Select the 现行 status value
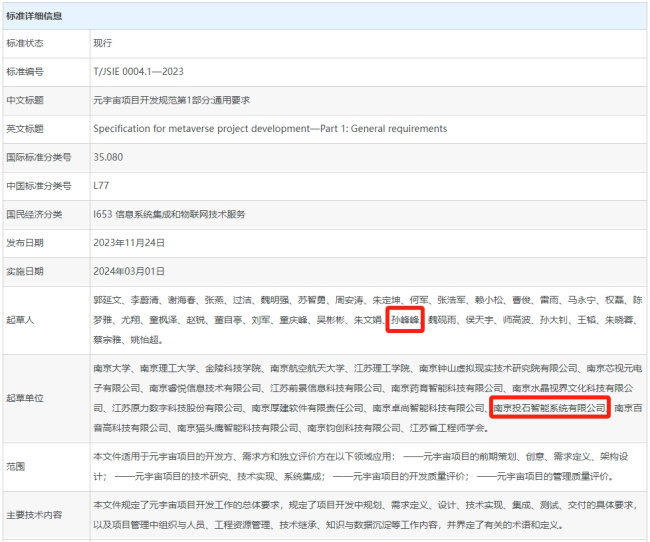This screenshot has height=542, width=650. click(x=103, y=44)
